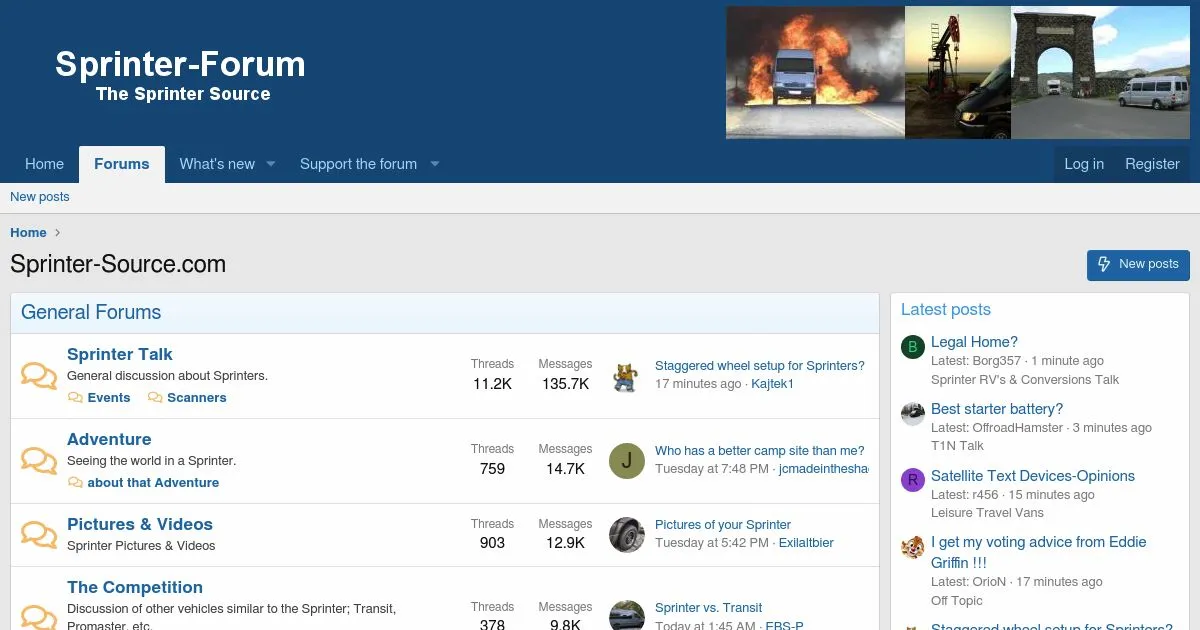Open the Latest posts heading link

click(x=946, y=310)
